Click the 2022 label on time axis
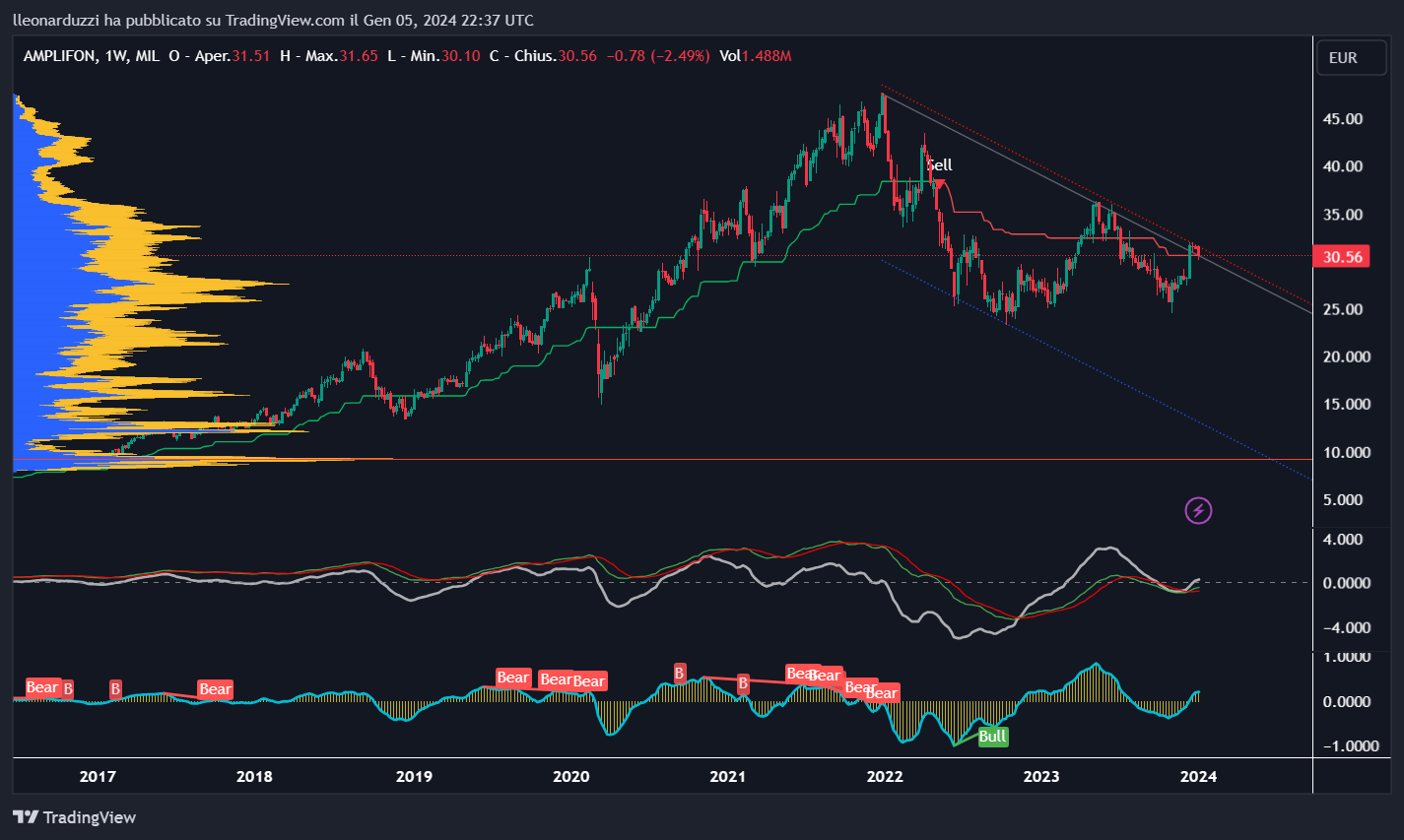1404x840 pixels. (x=885, y=776)
